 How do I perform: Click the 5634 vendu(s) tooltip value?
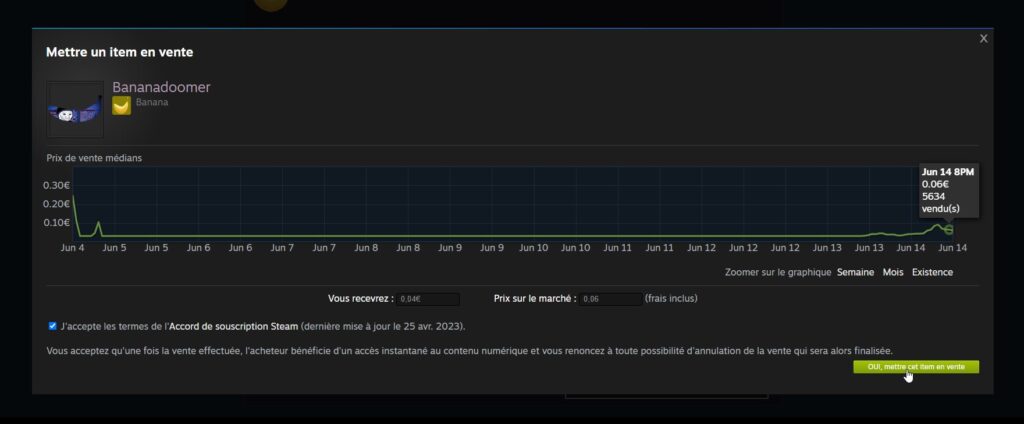941,203
